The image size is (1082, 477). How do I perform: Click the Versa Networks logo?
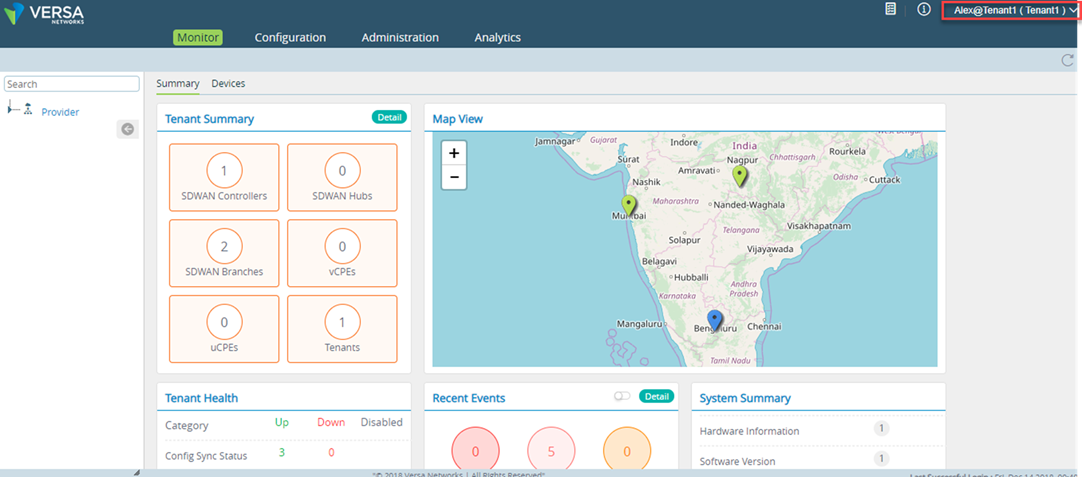click(x=45, y=14)
